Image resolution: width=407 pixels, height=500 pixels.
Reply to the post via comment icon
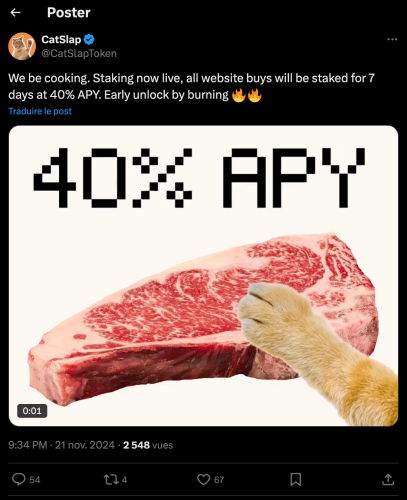(19, 479)
